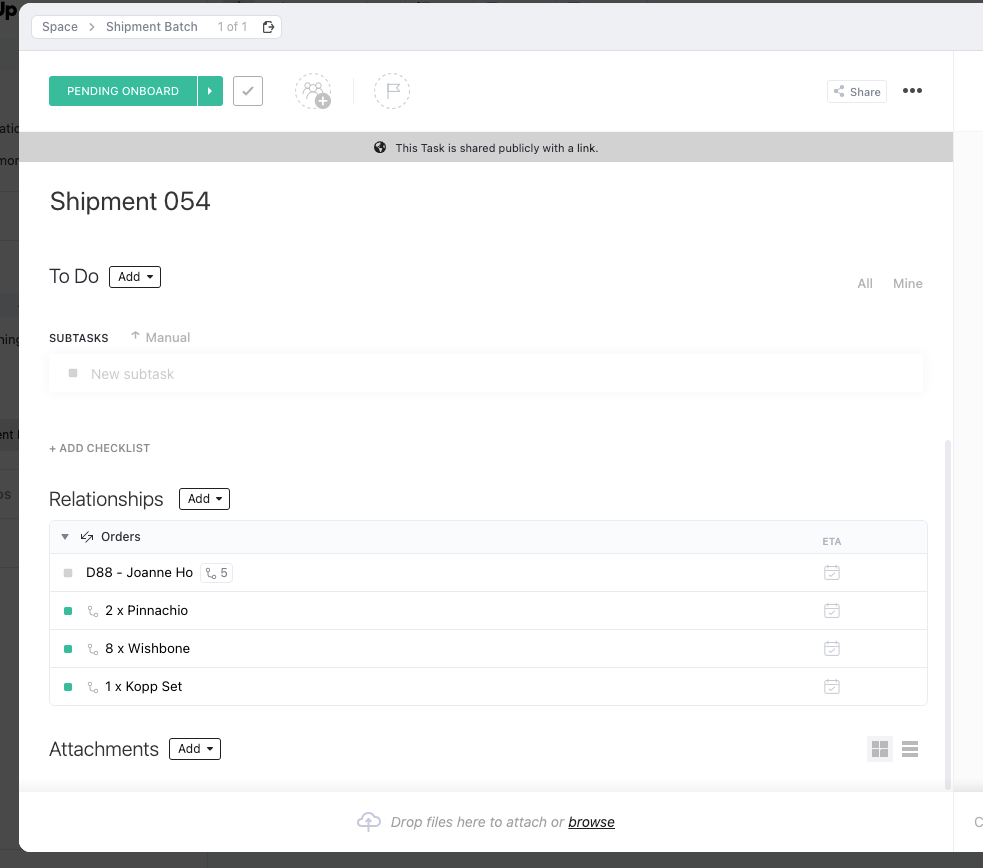Switch attachments to grid view
The image size is (983, 868).
pyautogui.click(x=880, y=749)
